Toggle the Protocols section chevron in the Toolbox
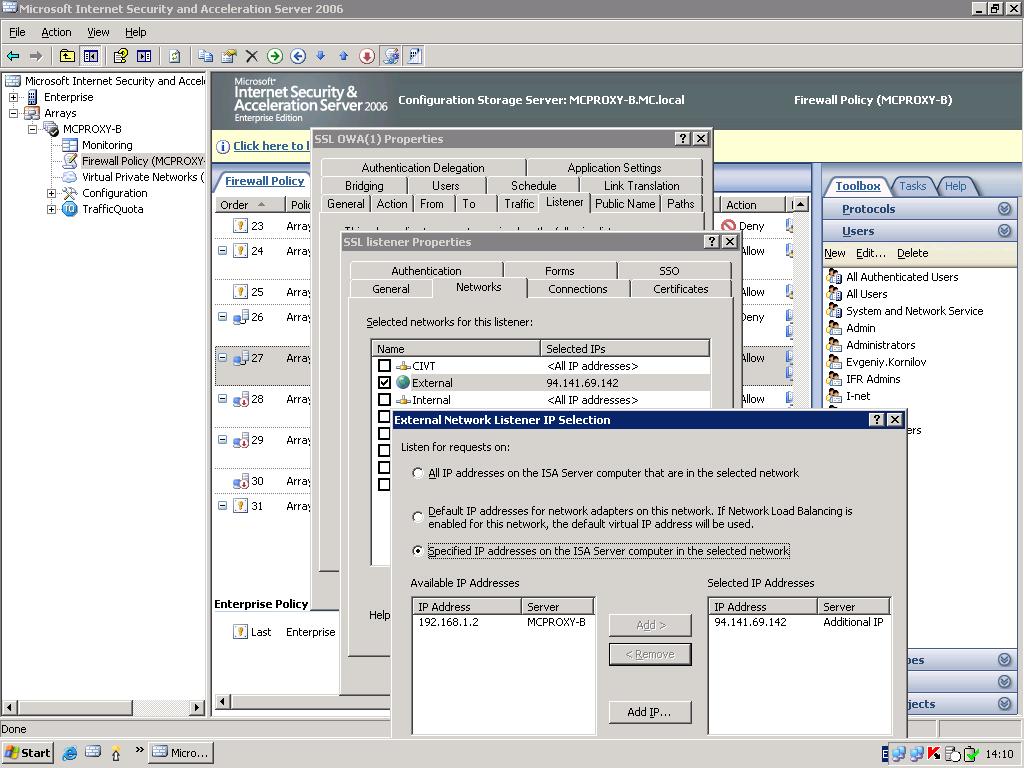The width and height of the screenshot is (1024, 768). [x=1004, y=209]
